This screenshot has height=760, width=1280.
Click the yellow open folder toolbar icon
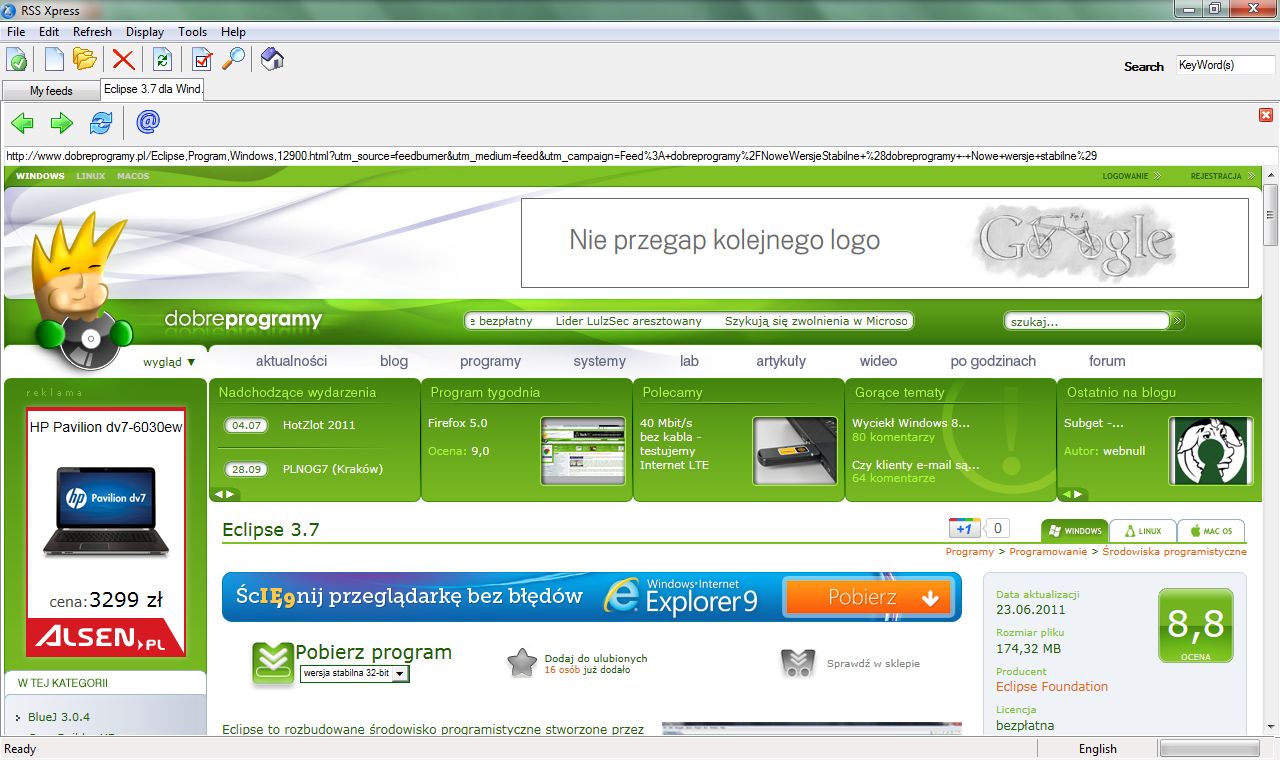tap(84, 59)
